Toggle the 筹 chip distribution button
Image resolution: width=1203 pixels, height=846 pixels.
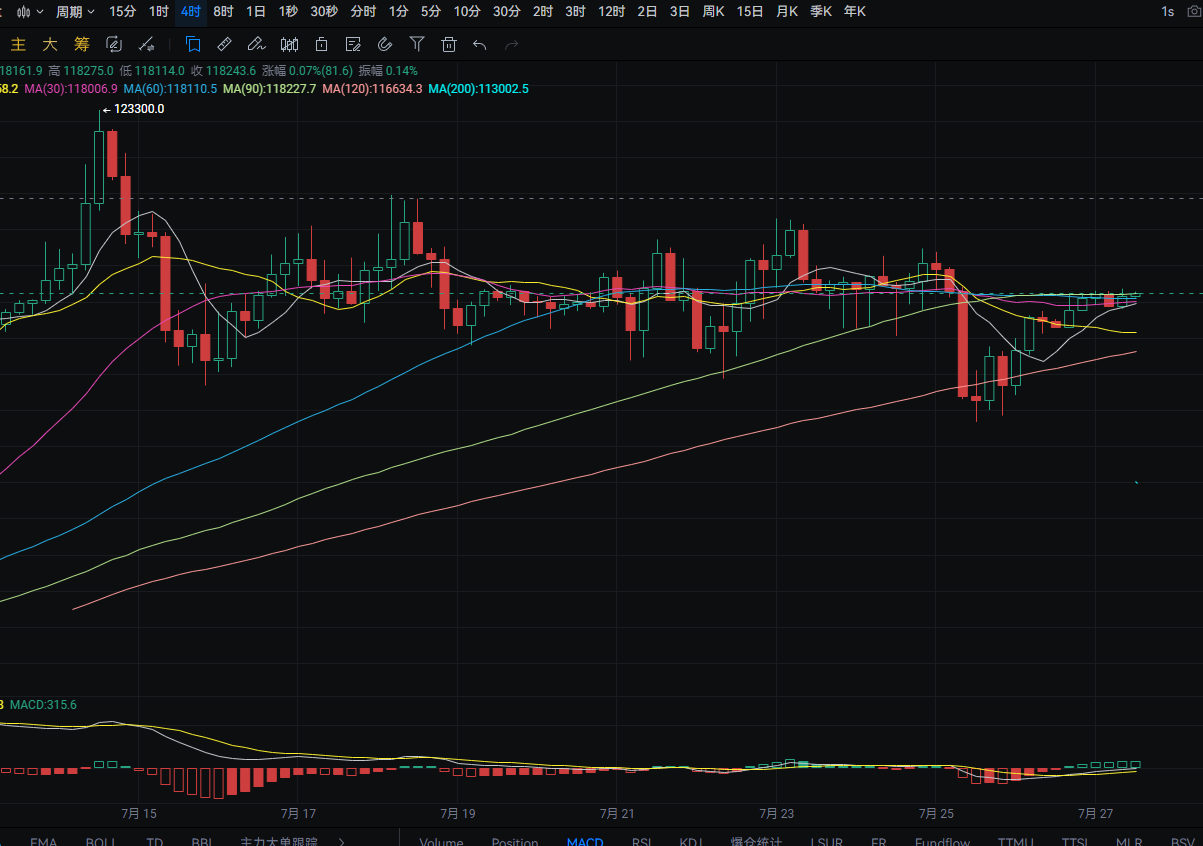point(82,44)
